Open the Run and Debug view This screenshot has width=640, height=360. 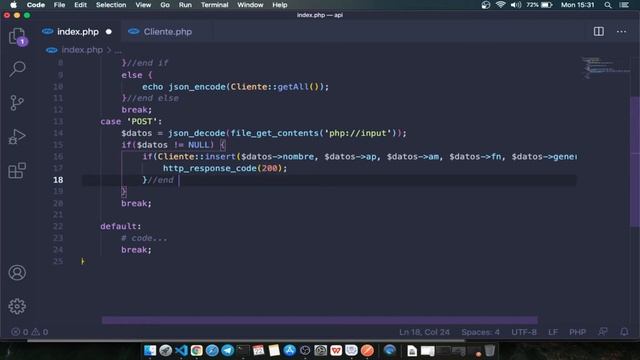[17, 137]
